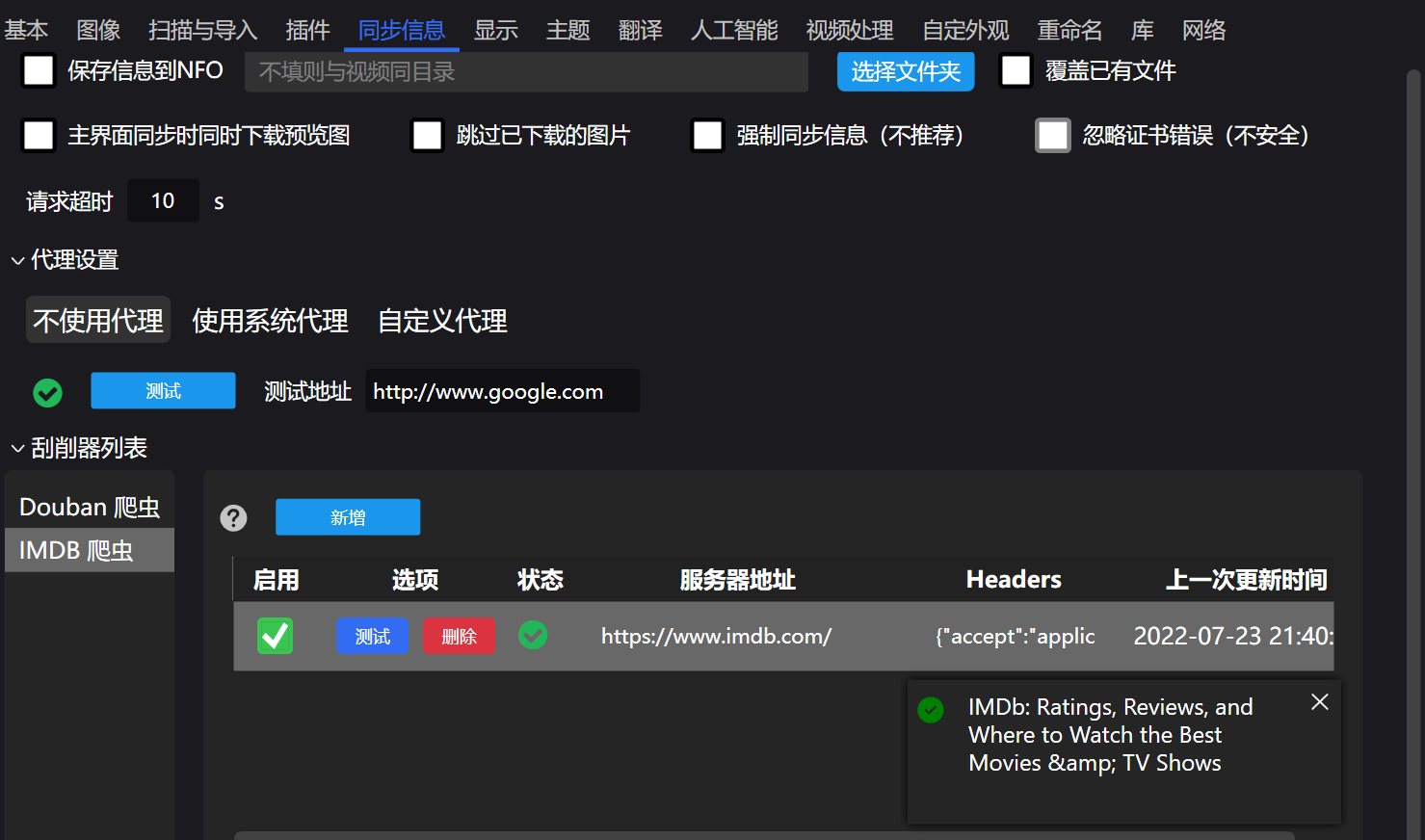
Task: Open the 人工智能 tab
Action: (733, 29)
